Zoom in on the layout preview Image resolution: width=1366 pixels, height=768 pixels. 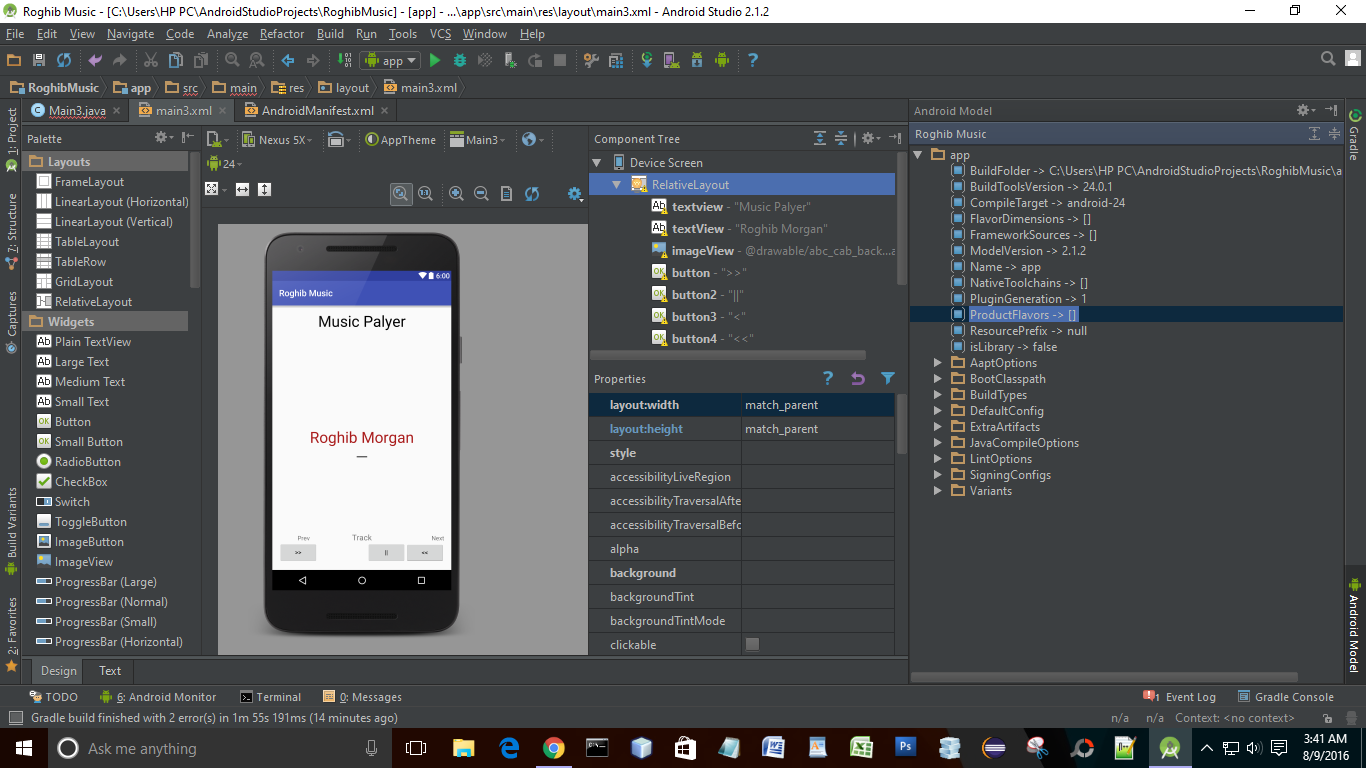pyautogui.click(x=456, y=193)
